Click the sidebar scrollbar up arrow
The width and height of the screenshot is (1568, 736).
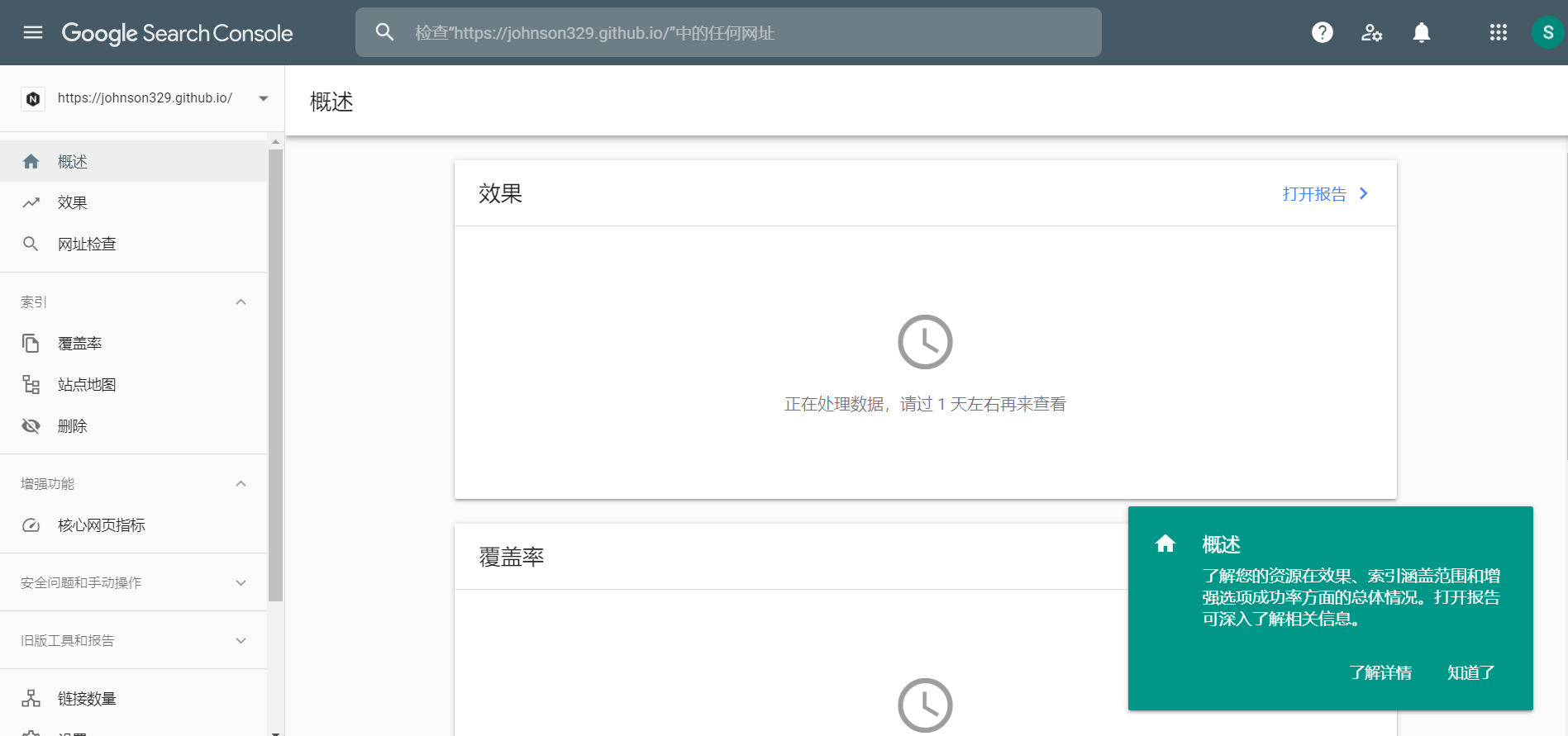(x=275, y=142)
